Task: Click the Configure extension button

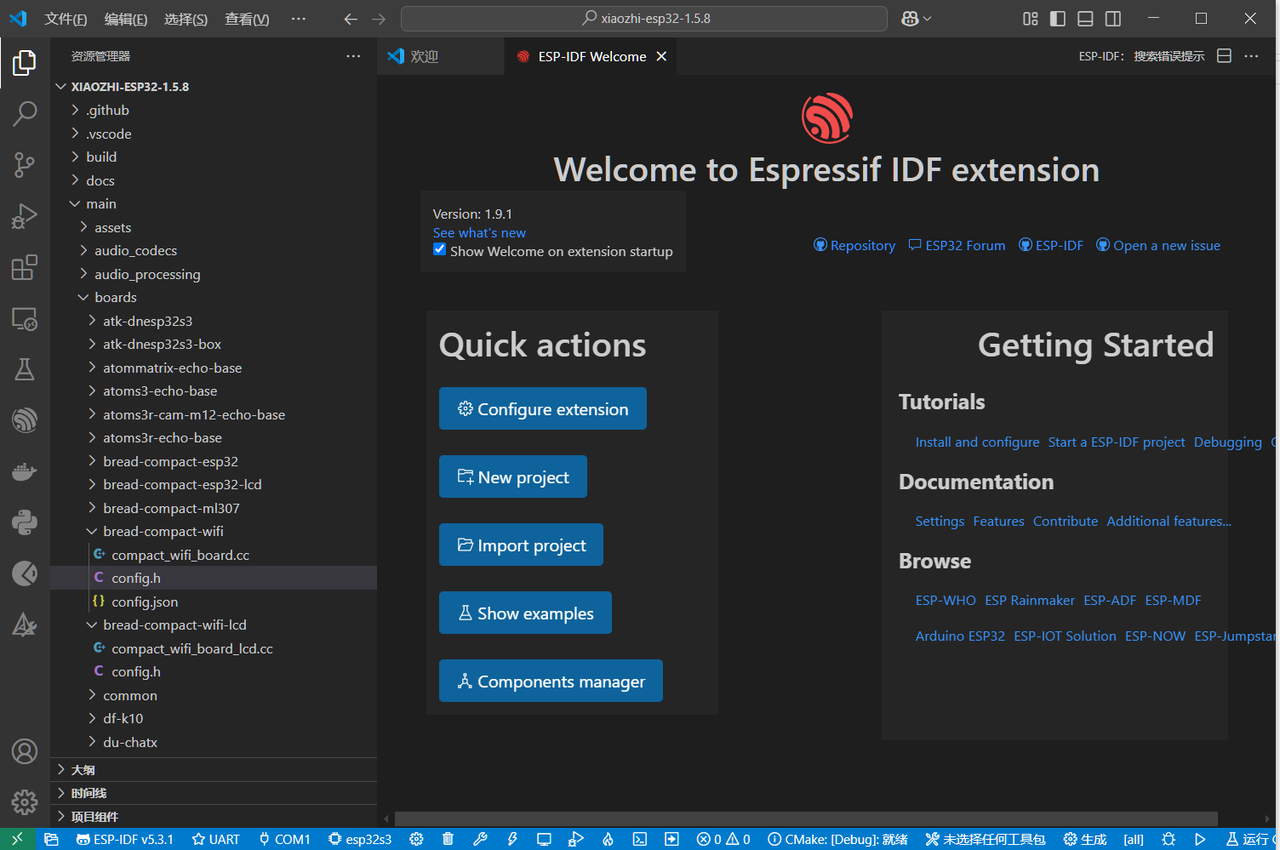Action: click(x=542, y=409)
